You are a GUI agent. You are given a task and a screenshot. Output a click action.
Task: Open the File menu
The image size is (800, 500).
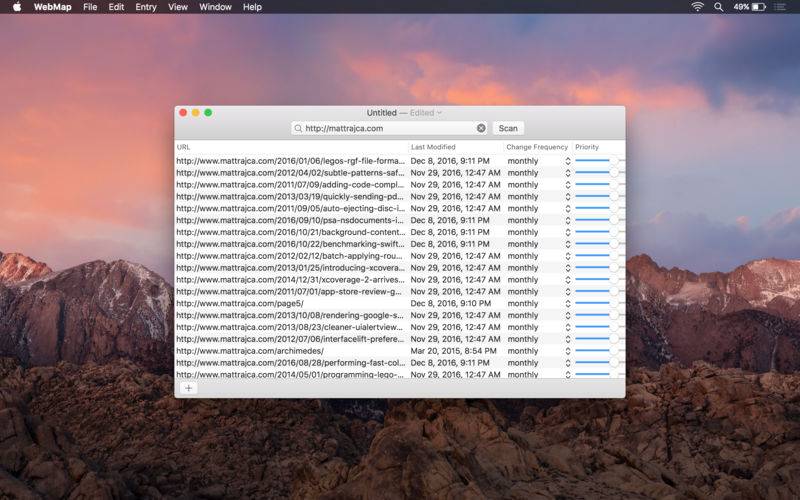coord(90,7)
